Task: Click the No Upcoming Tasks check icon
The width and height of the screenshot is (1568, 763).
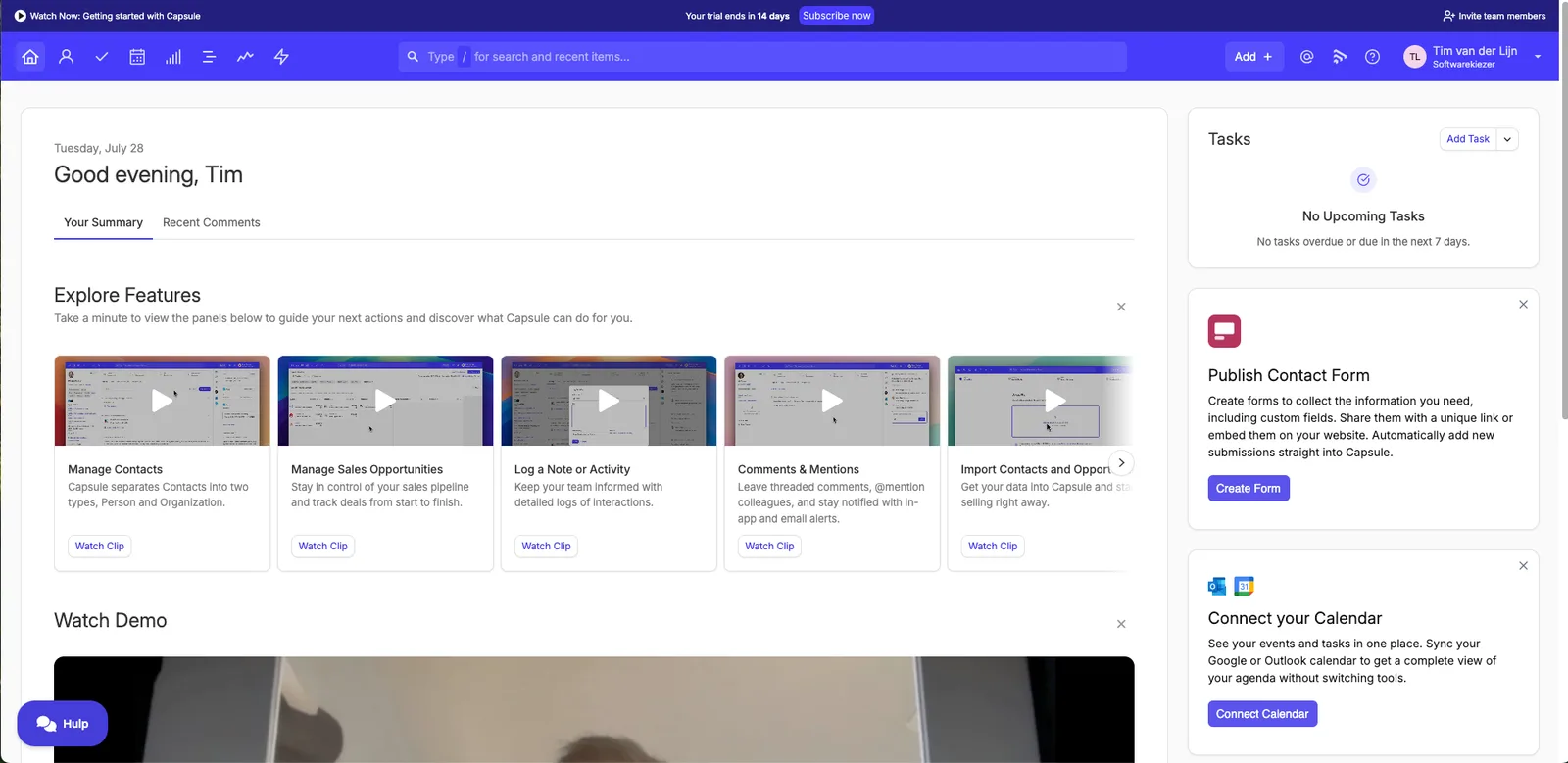Action: point(1363,180)
